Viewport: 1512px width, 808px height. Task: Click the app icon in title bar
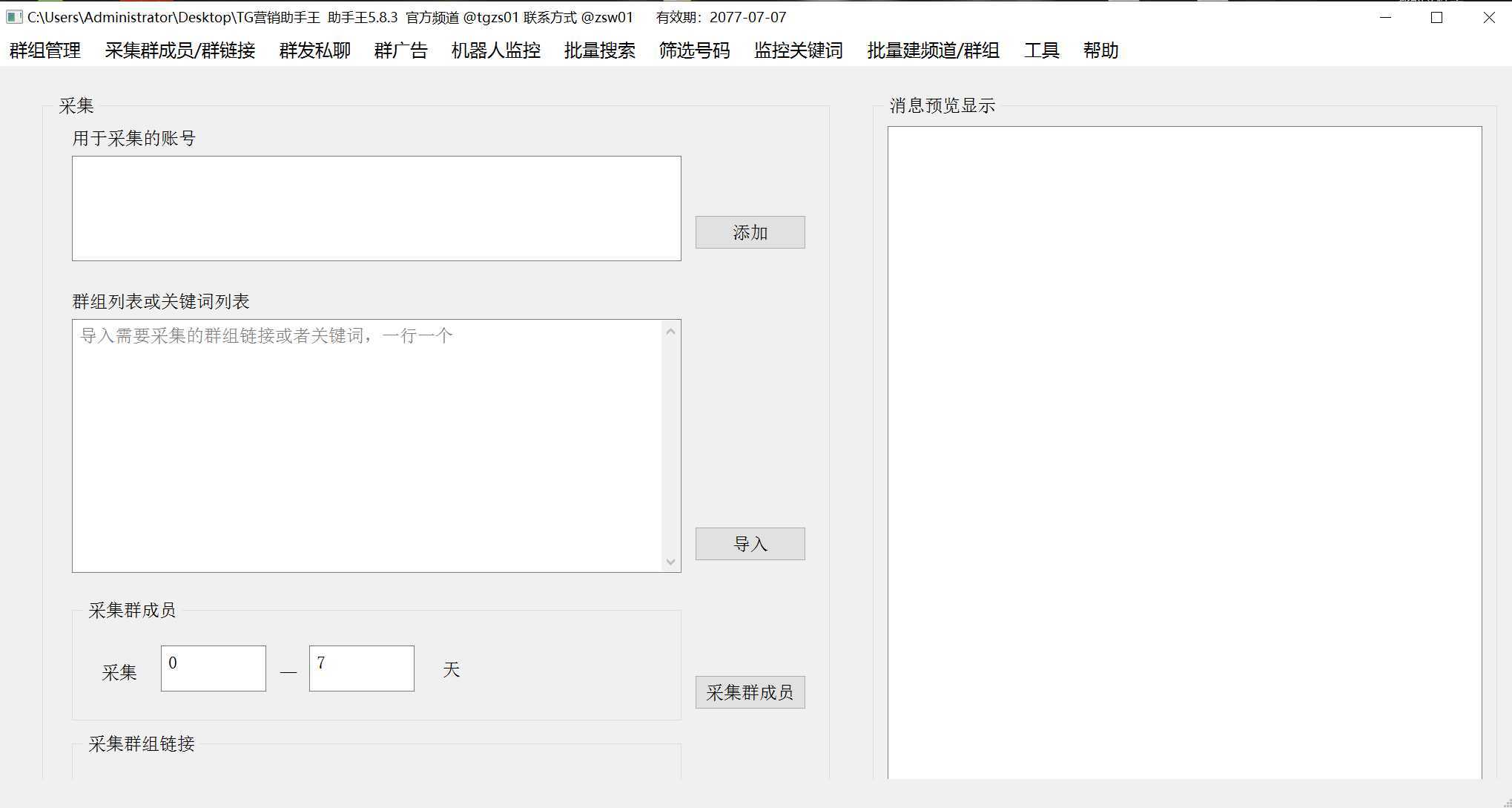(x=14, y=17)
